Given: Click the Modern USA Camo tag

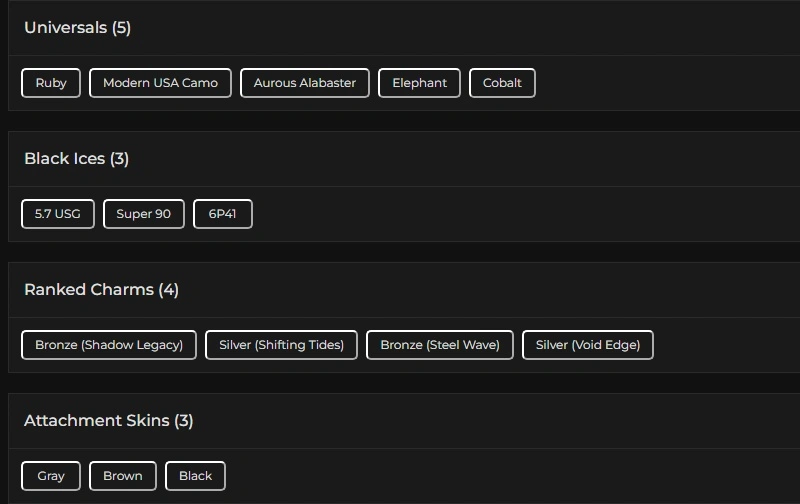Looking at the screenshot, I should [160, 83].
